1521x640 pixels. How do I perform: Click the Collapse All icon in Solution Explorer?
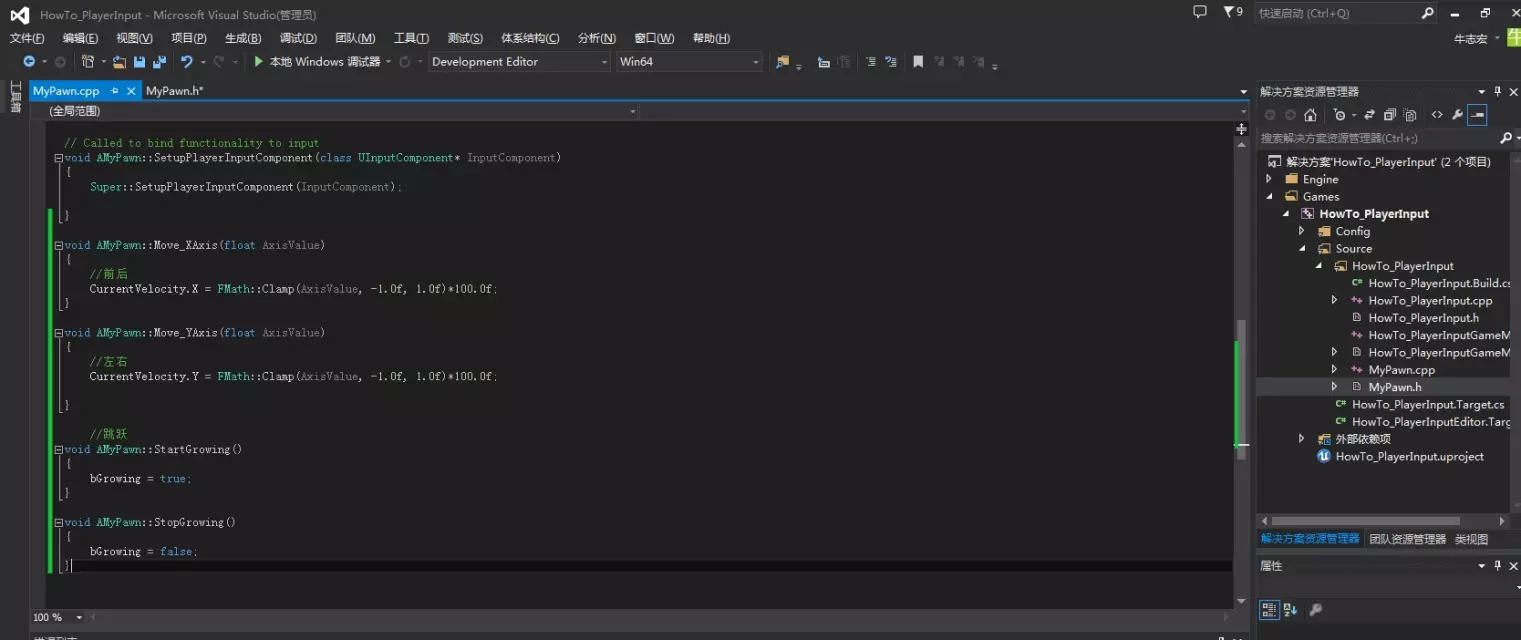[1389, 115]
